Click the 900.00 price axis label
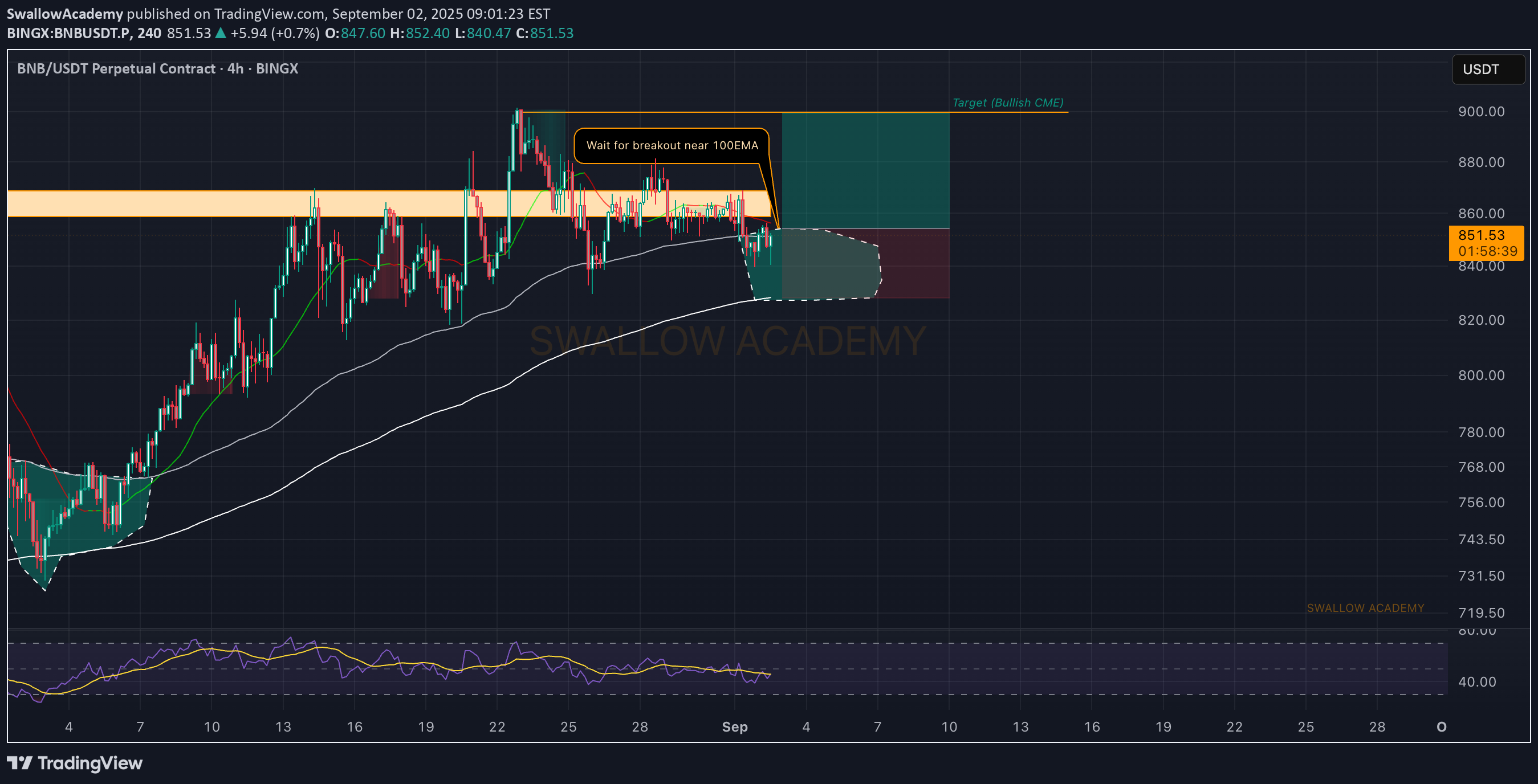The height and width of the screenshot is (784, 1538). point(1482,112)
